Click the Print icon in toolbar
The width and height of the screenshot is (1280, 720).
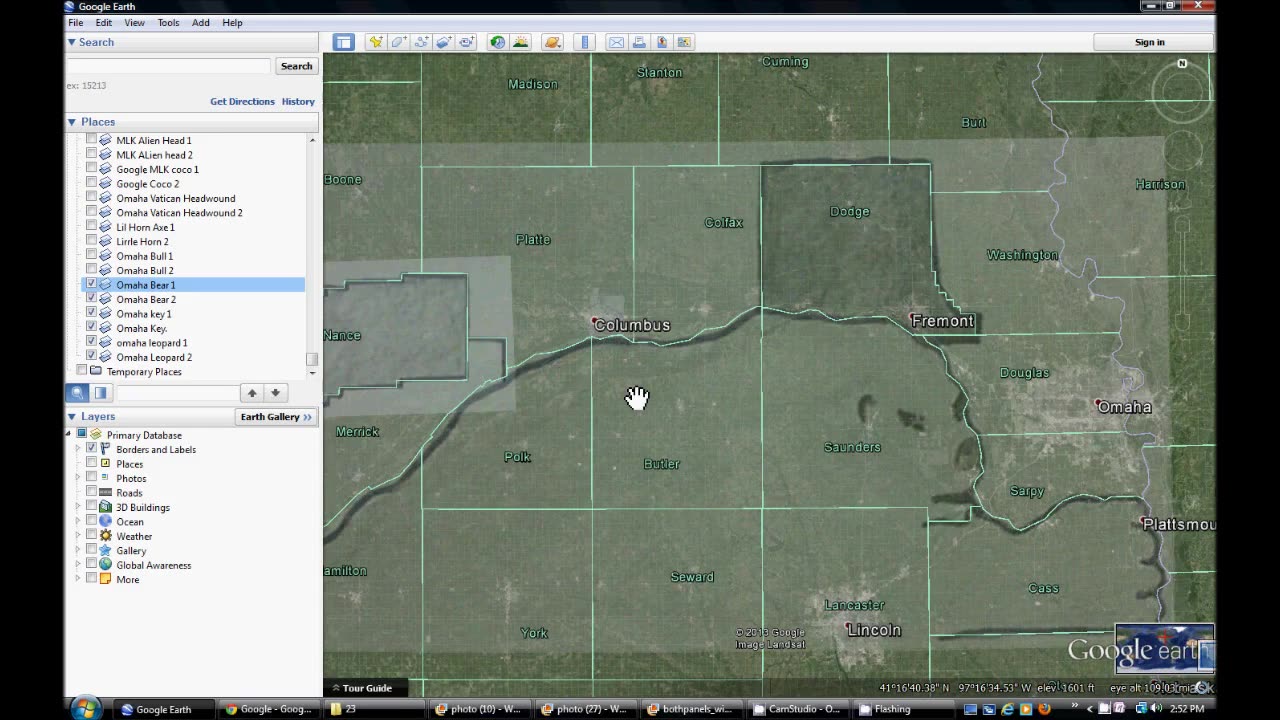pyautogui.click(x=639, y=42)
